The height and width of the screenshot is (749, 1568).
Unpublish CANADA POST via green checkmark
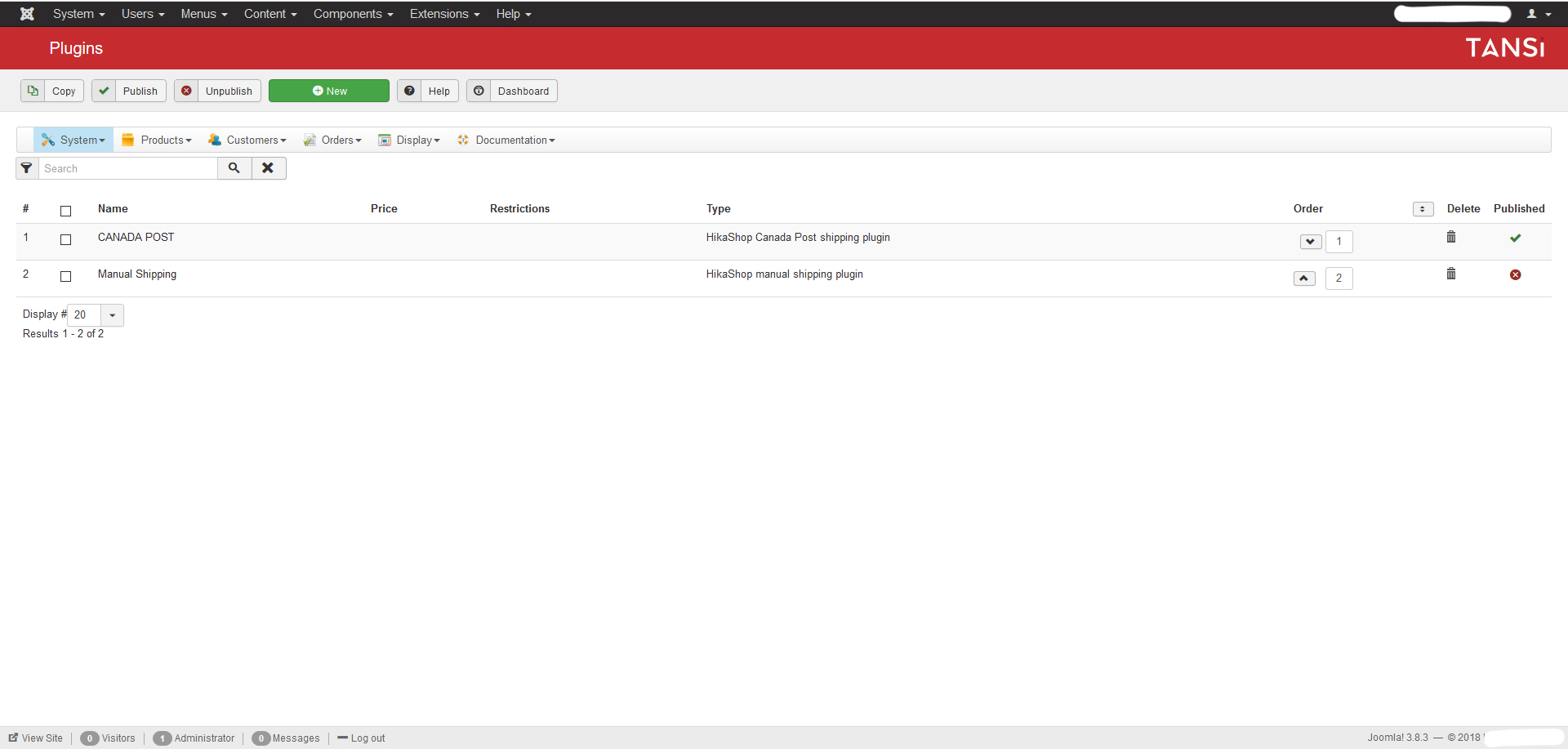[1515, 238]
